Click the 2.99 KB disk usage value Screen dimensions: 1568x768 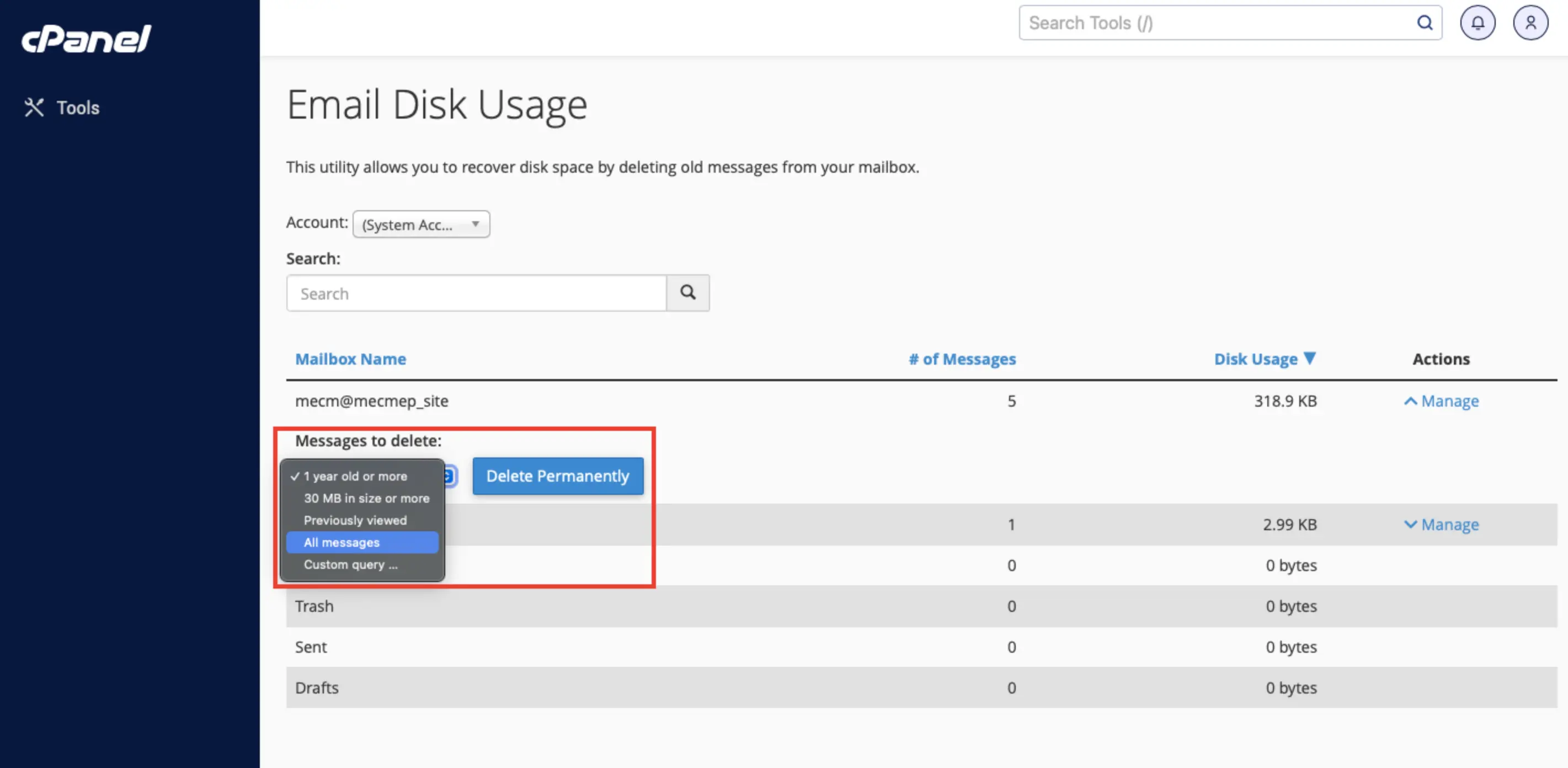(1290, 525)
